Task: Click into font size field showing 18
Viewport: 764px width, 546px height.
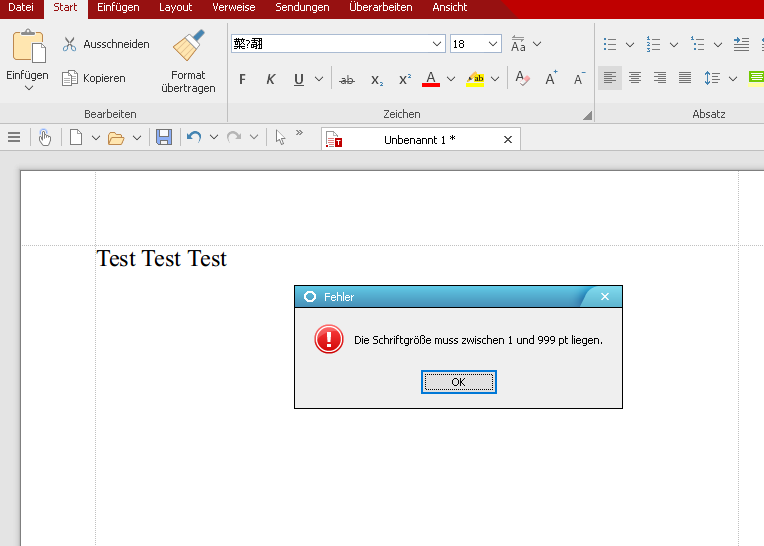Action: (x=468, y=44)
